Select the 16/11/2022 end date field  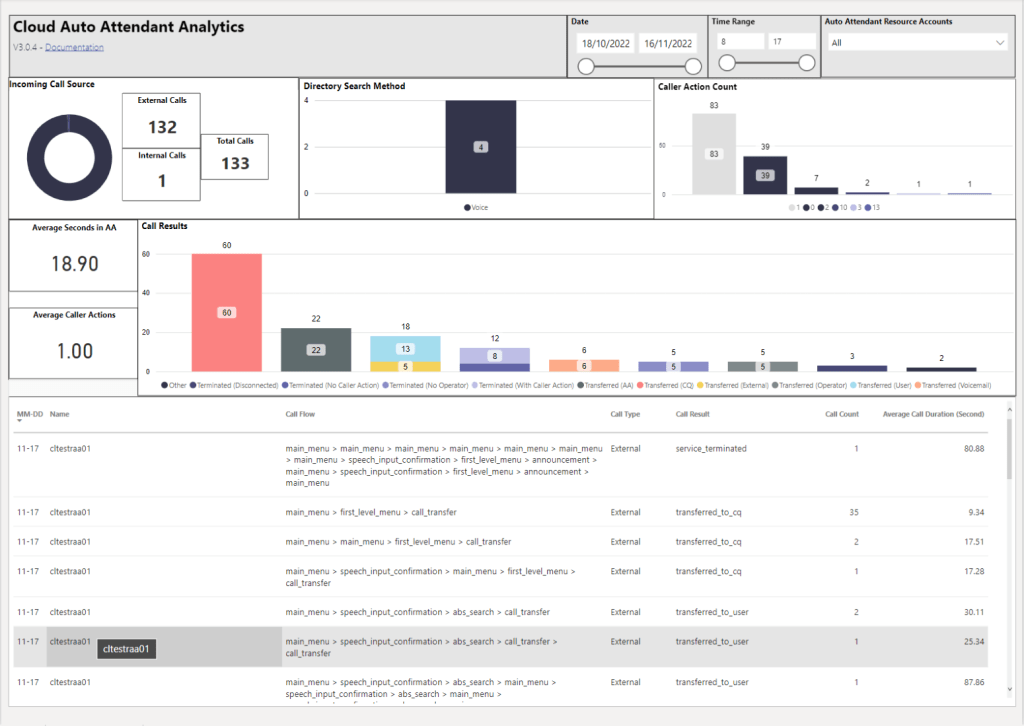(x=667, y=43)
